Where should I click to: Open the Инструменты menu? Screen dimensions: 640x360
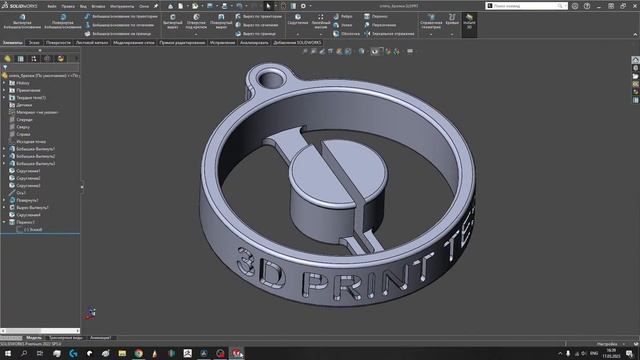[122, 6]
